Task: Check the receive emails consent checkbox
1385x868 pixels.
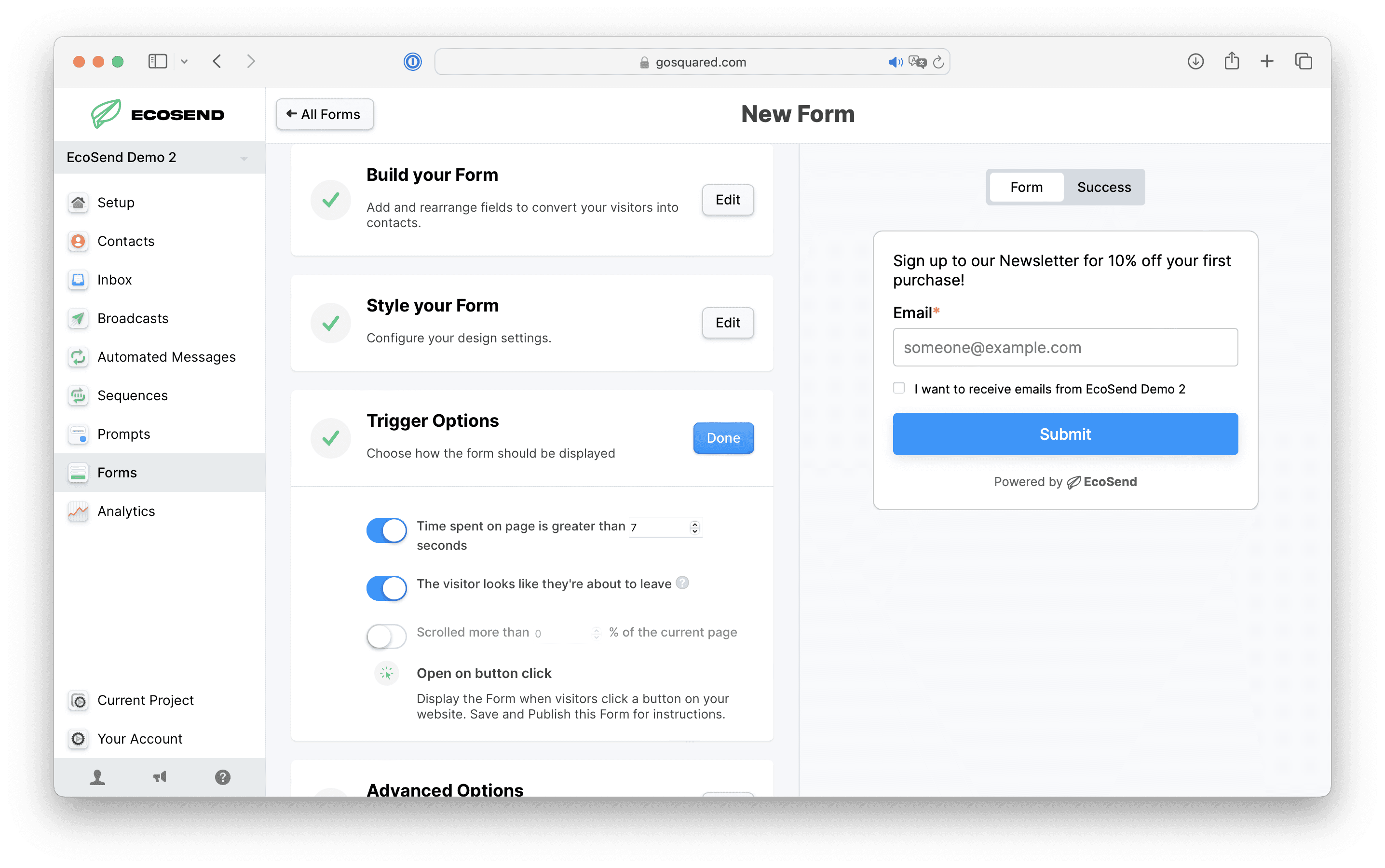Action: click(899, 388)
